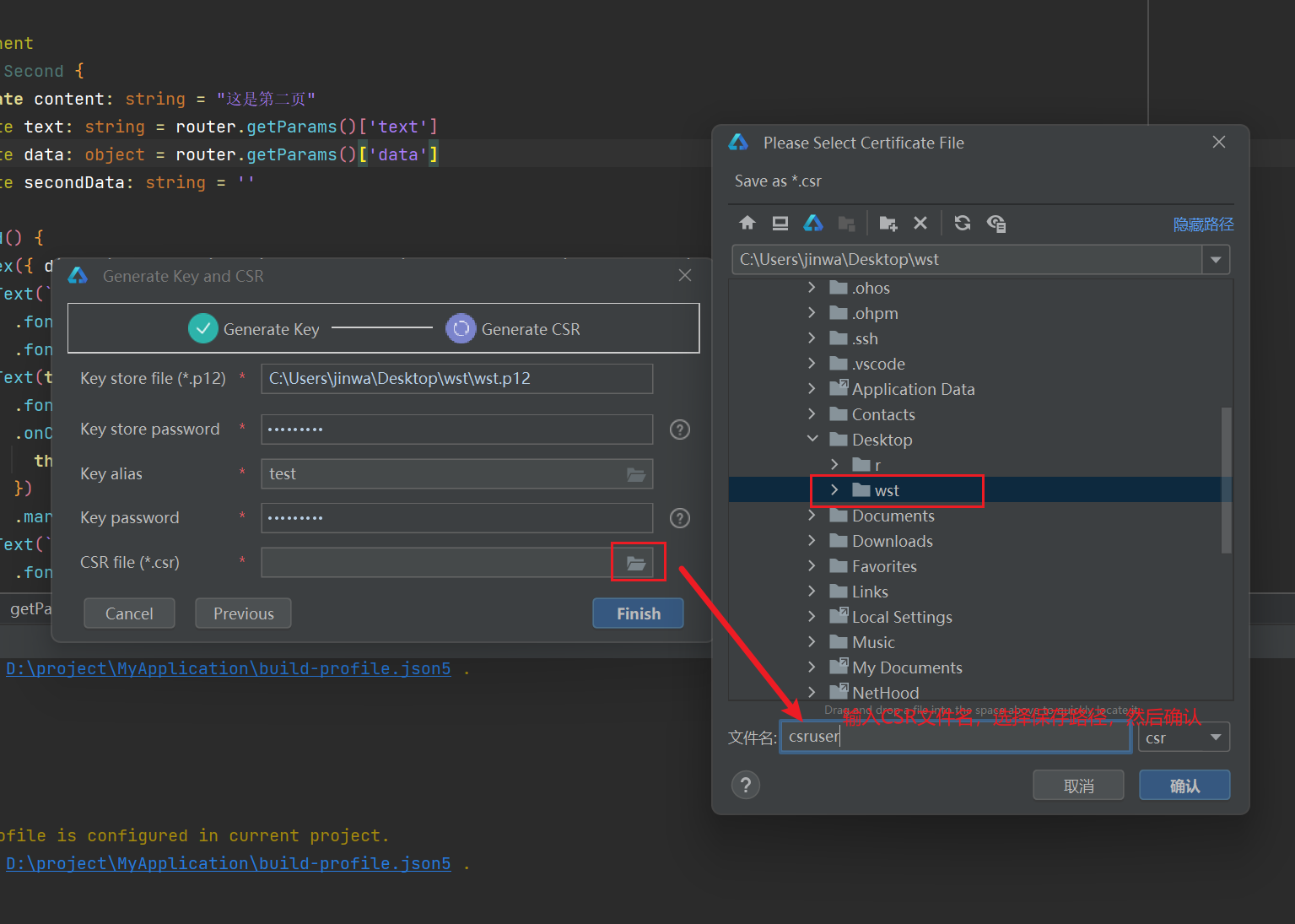Show help for Key store password
This screenshot has width=1295, height=924.
click(x=680, y=430)
